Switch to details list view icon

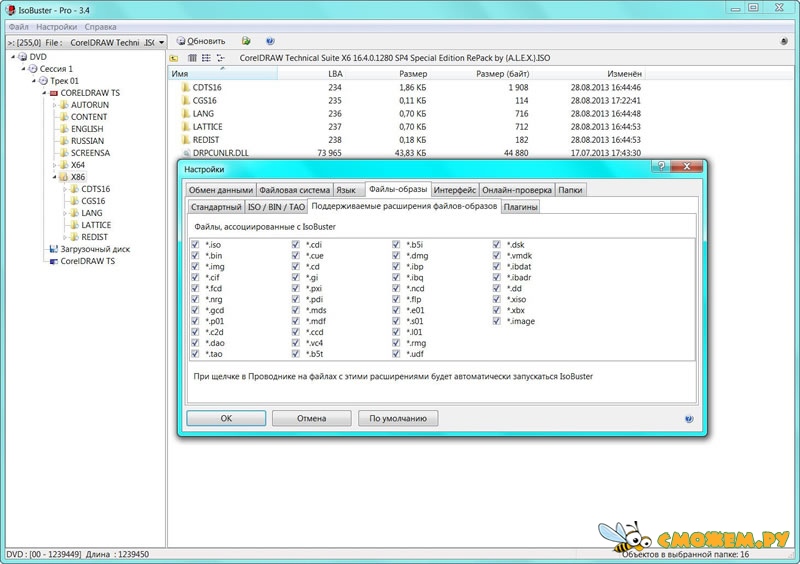(x=206, y=58)
